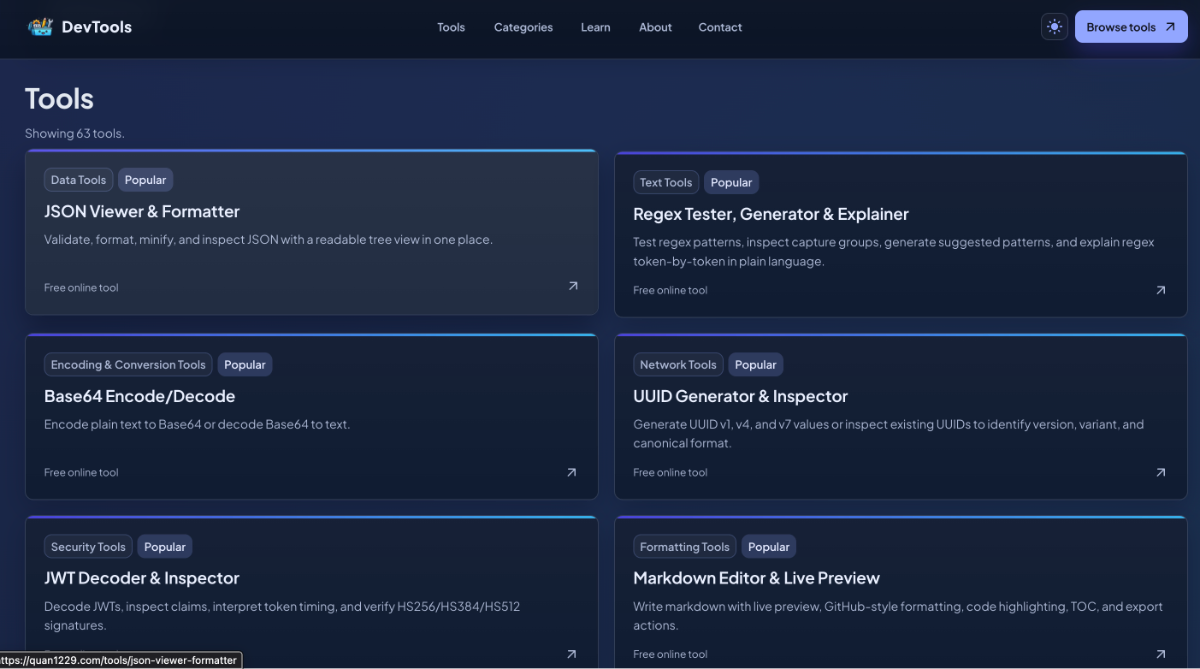Click arrow icon on JWT Decoder card
1200x669 pixels.
point(572,654)
